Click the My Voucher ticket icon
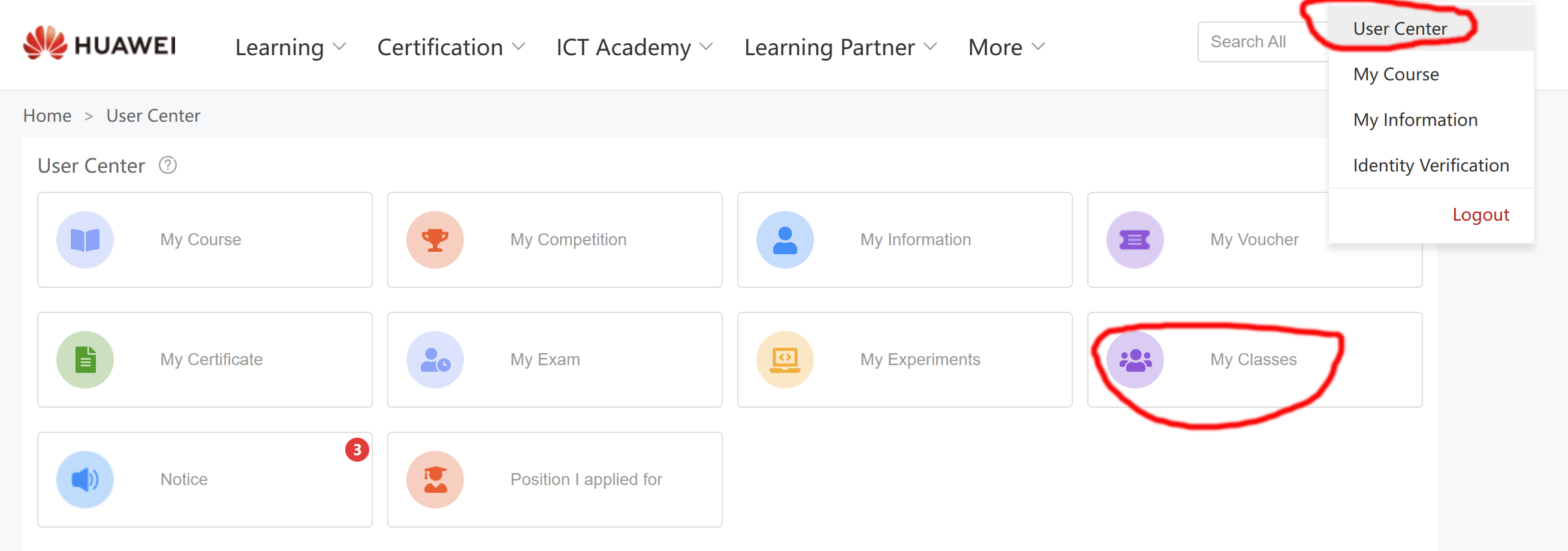1568x551 pixels. point(1135,240)
